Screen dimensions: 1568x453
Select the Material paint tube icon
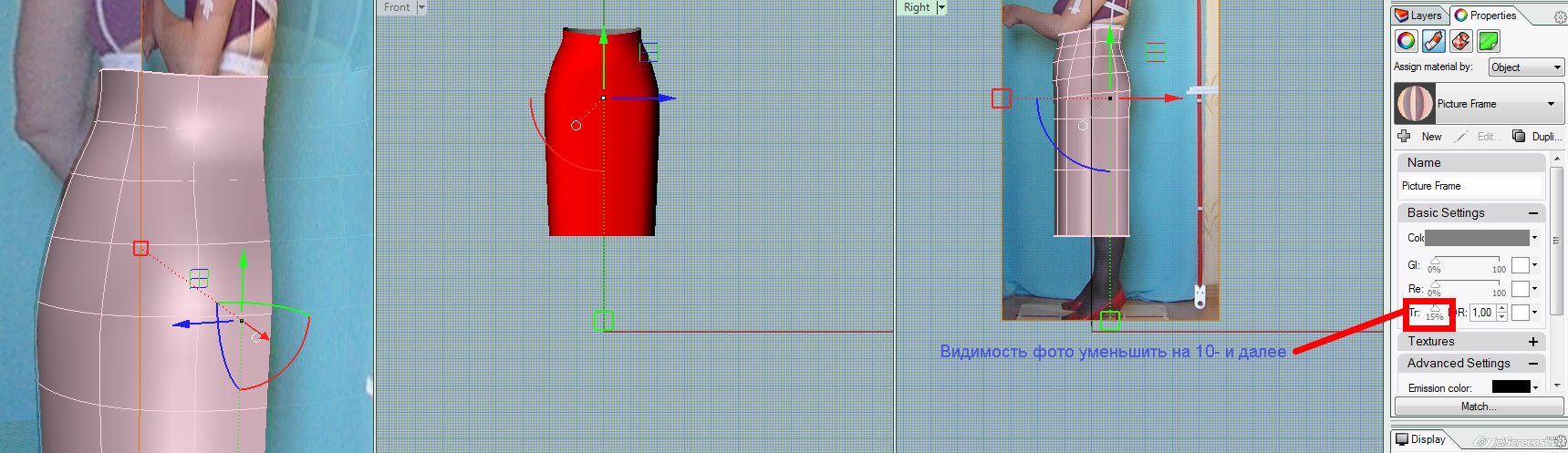1433,41
